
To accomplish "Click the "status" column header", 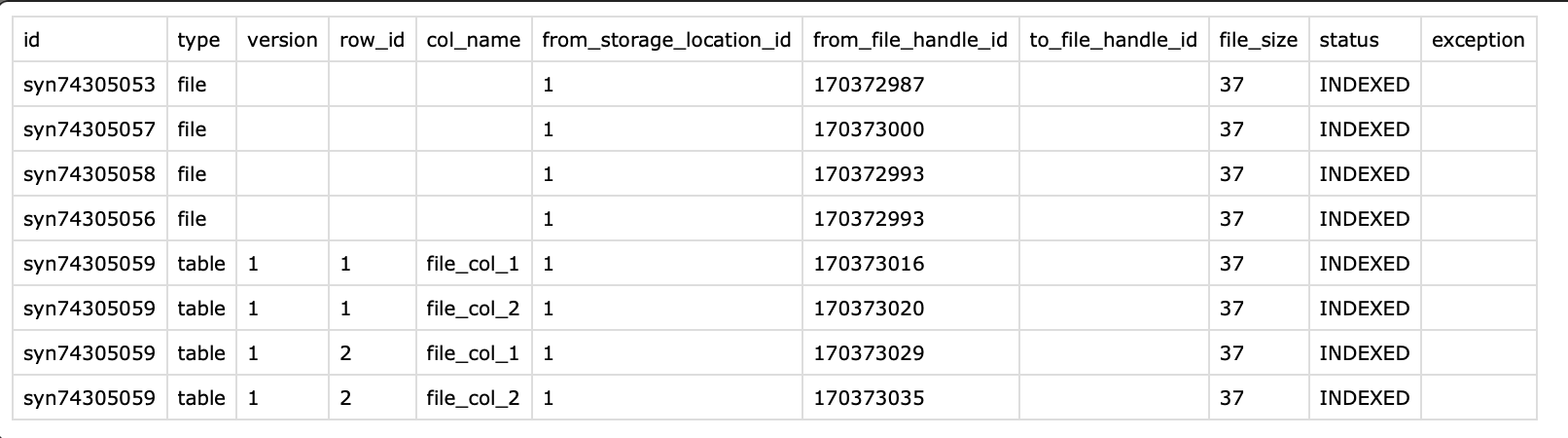I will point(1349,40).
